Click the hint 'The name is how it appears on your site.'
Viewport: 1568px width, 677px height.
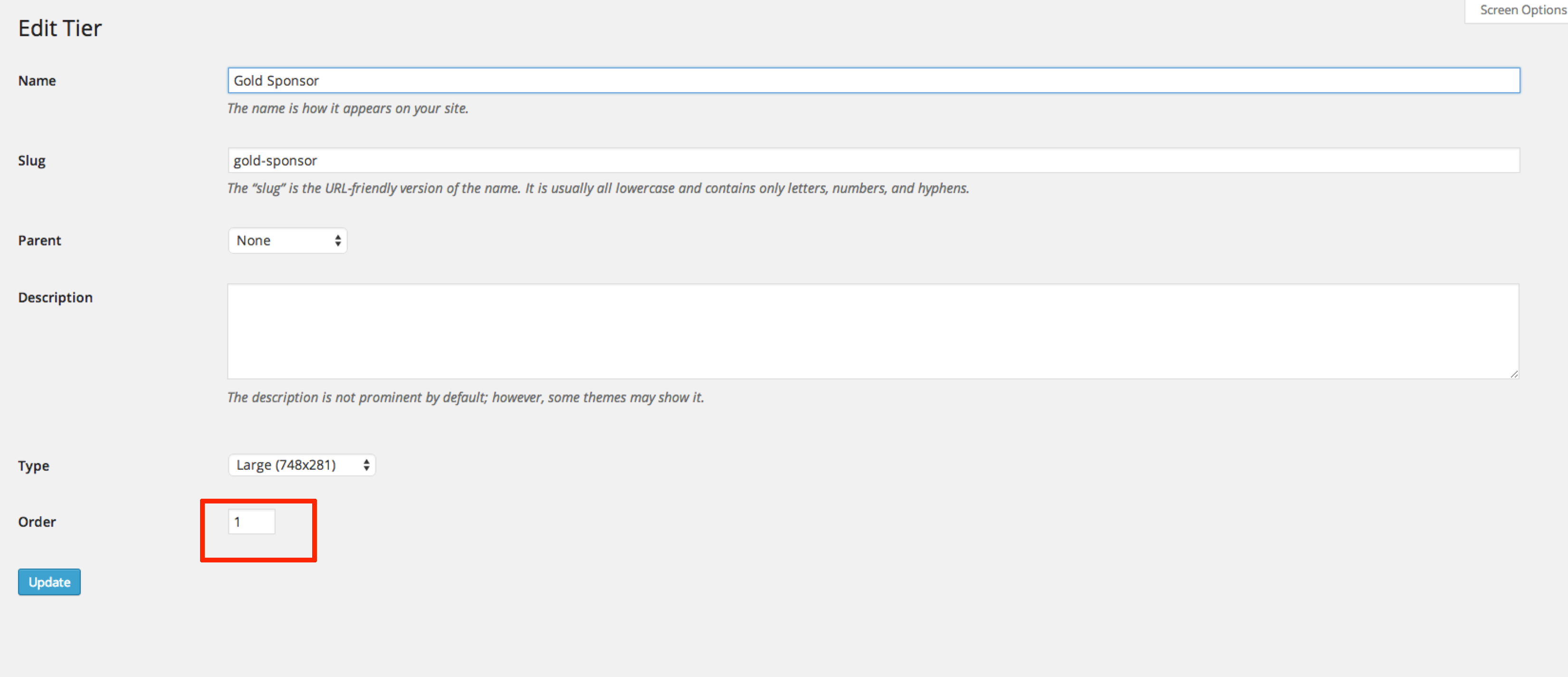(x=347, y=108)
